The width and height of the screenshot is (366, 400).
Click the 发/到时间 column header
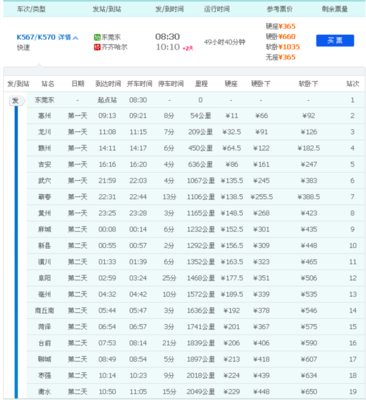click(x=169, y=9)
